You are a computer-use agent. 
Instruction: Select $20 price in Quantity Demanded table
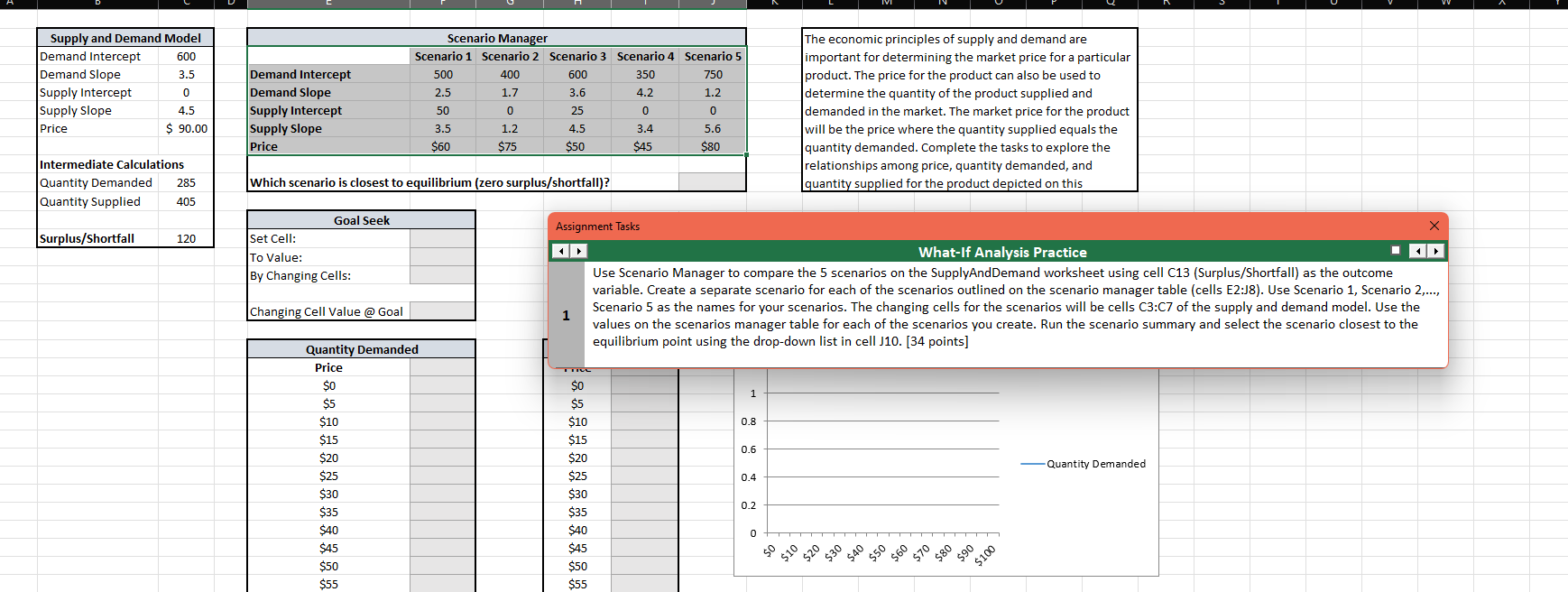(x=328, y=458)
